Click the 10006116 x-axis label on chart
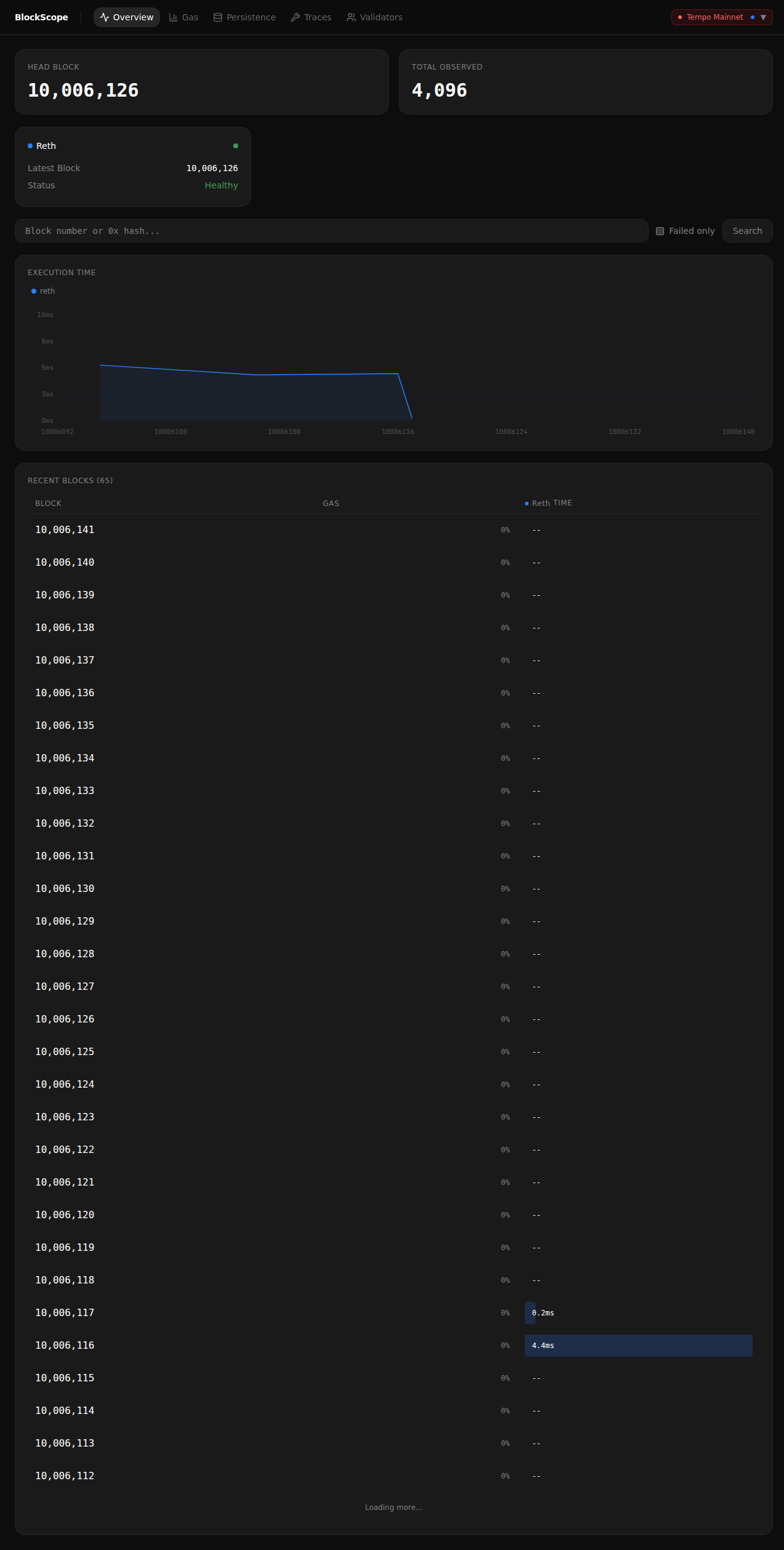The height and width of the screenshot is (1550, 784). [398, 432]
